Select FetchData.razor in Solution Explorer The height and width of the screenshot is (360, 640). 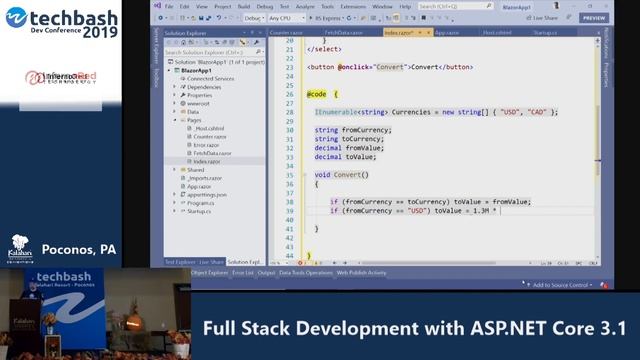(x=212, y=153)
